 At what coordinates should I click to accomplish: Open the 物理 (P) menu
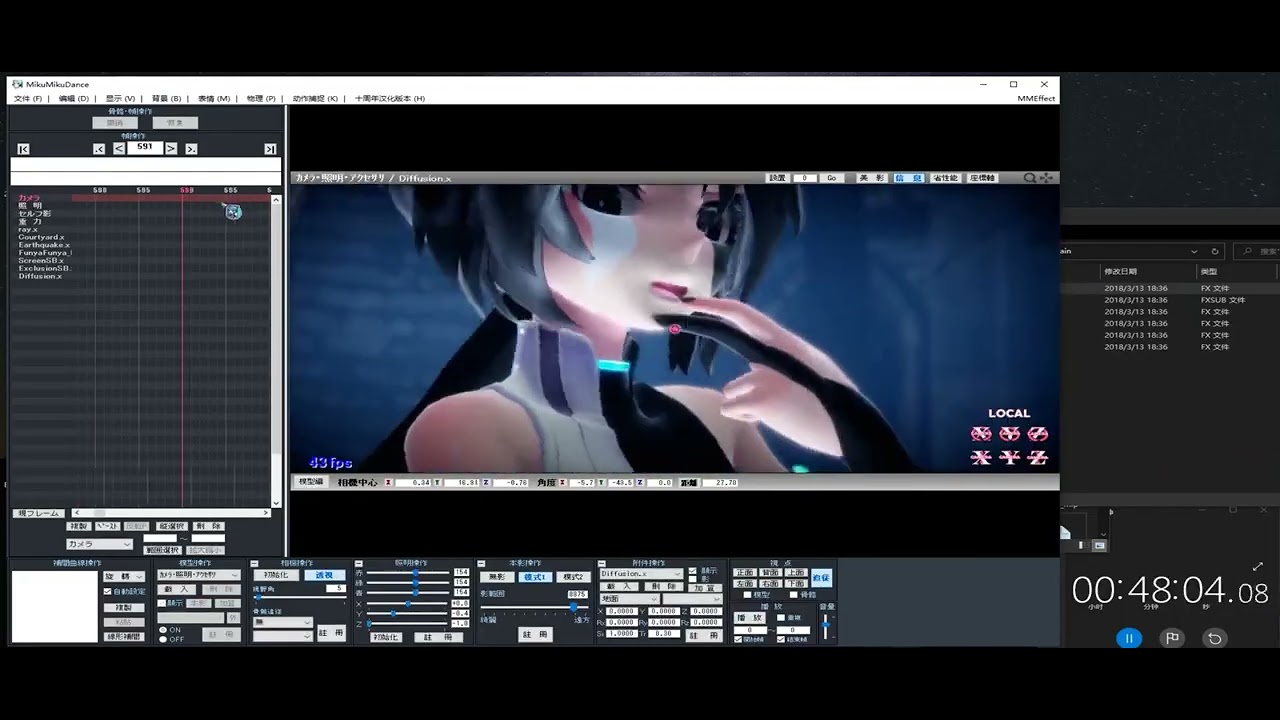pyautogui.click(x=261, y=99)
